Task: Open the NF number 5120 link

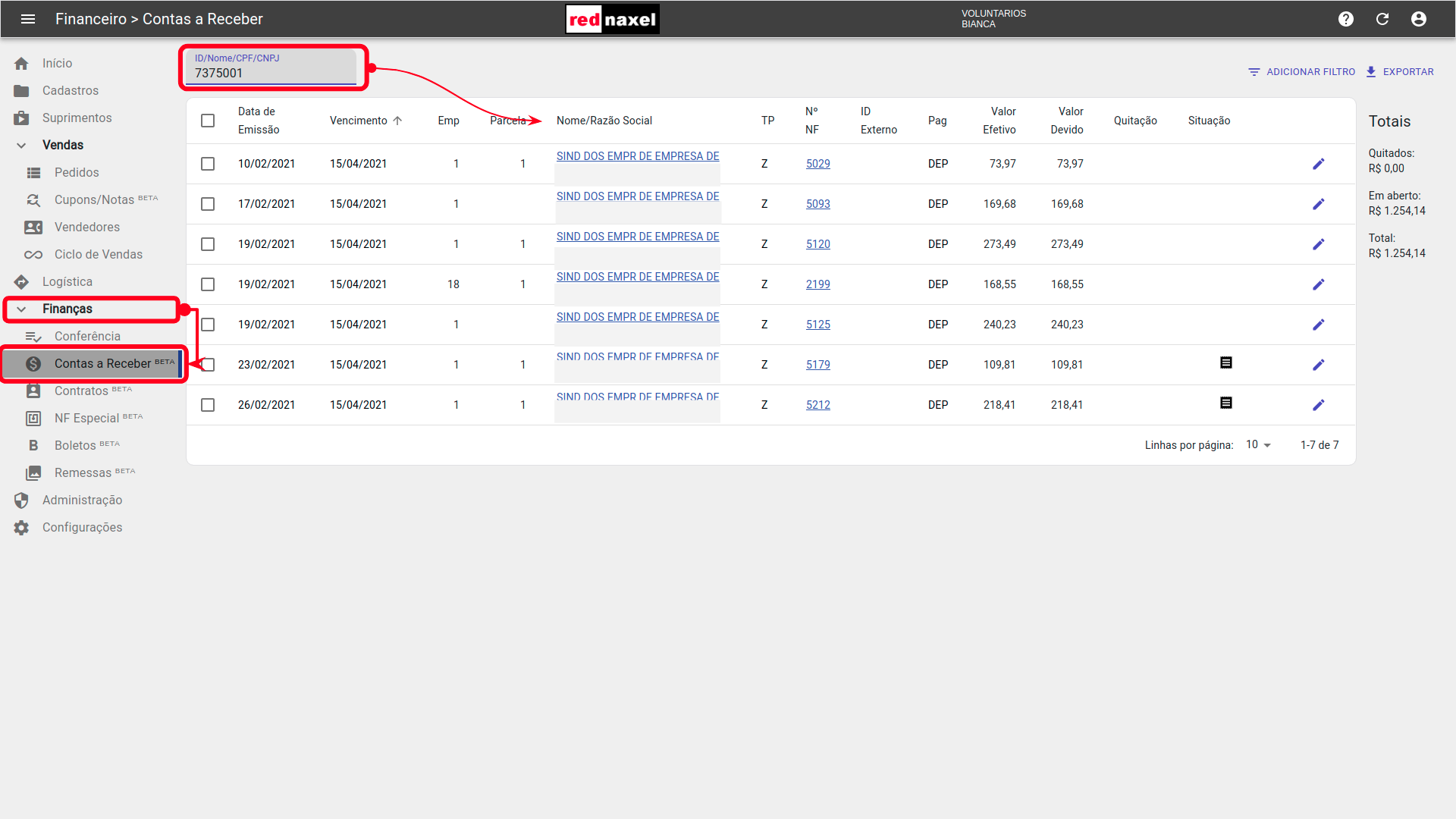Action: click(817, 244)
